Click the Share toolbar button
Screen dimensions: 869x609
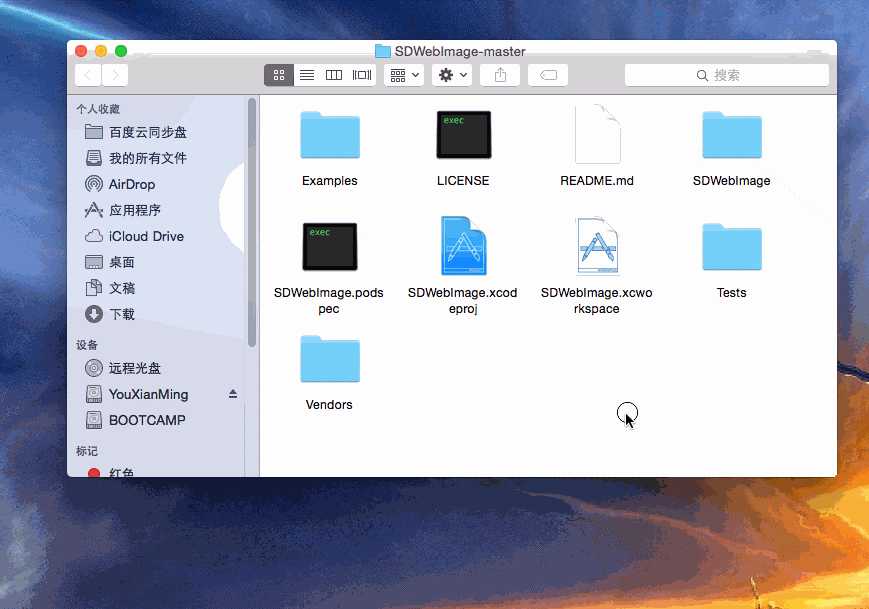pos(500,75)
